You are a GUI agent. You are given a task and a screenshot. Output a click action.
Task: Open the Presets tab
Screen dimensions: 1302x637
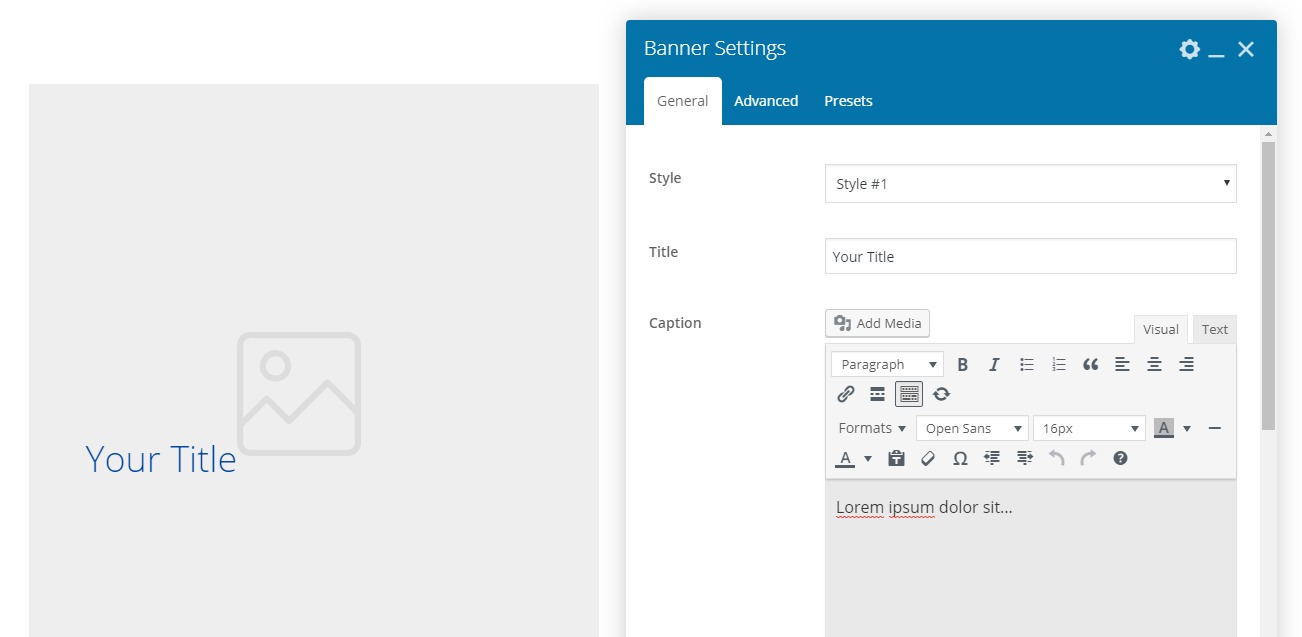(848, 101)
